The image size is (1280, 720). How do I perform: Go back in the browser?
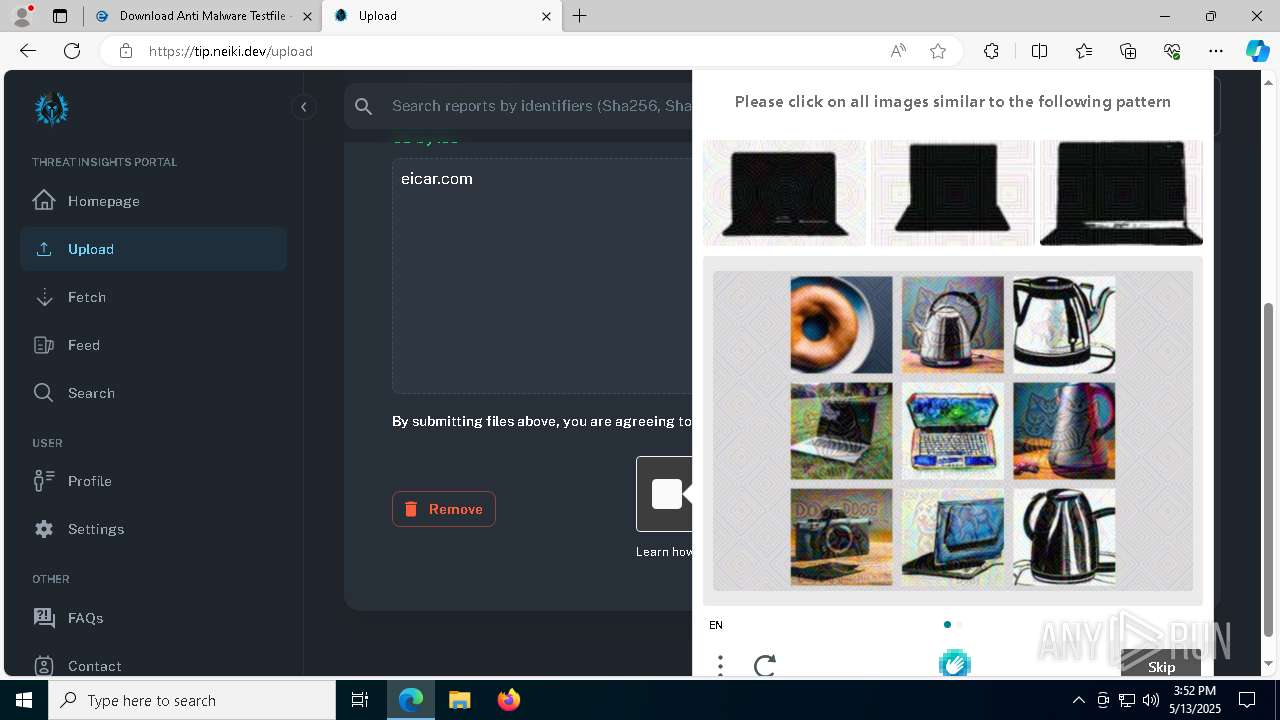pos(28,51)
